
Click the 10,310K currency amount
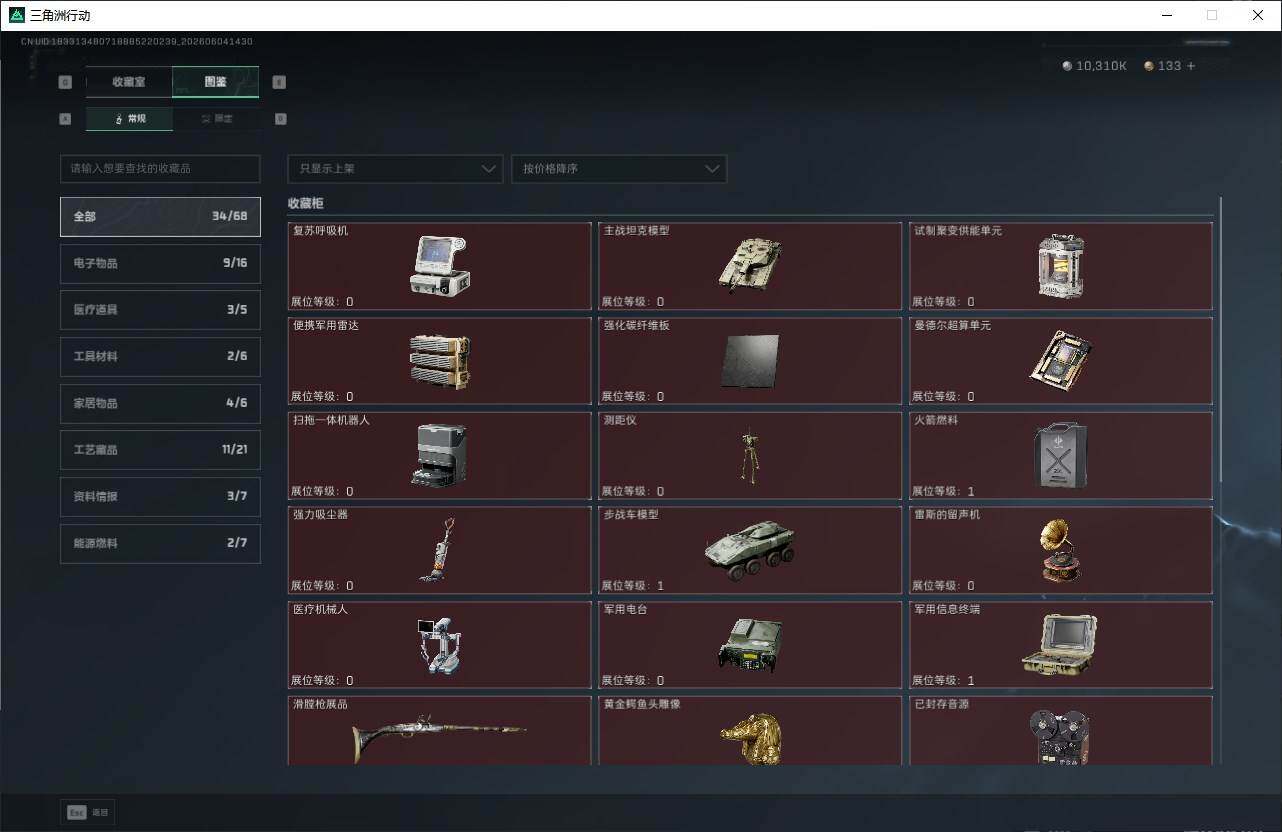(1101, 66)
